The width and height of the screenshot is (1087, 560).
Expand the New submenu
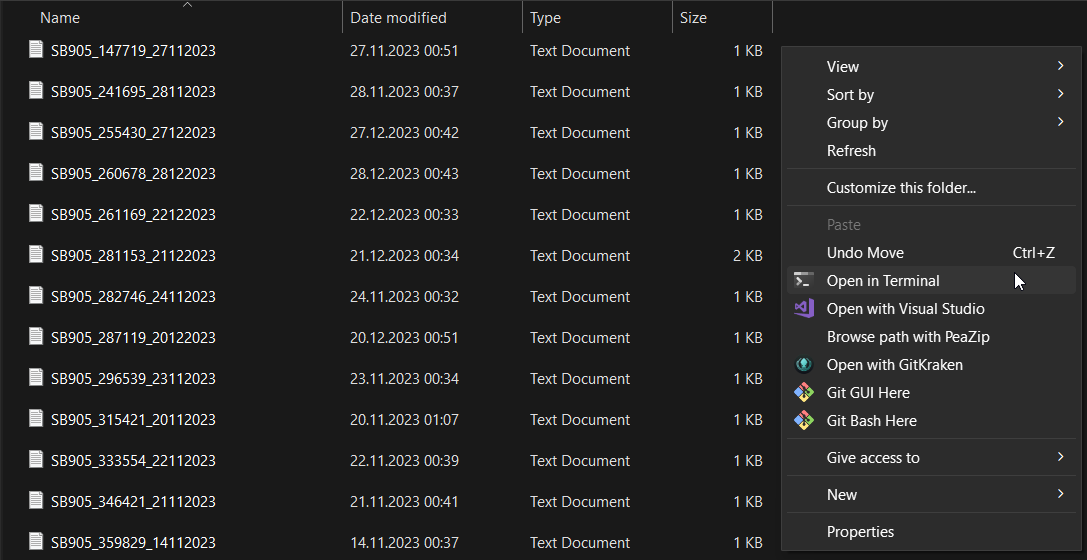(1060, 494)
